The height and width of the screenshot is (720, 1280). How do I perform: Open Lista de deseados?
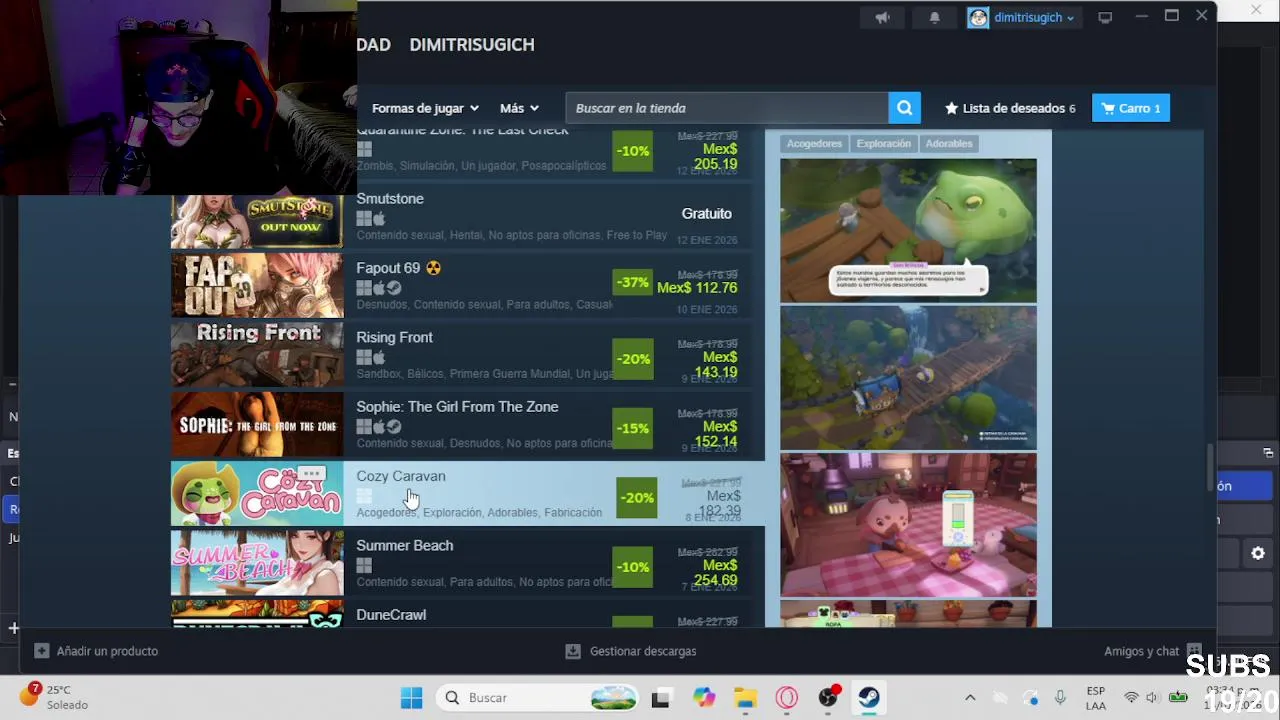[1010, 108]
